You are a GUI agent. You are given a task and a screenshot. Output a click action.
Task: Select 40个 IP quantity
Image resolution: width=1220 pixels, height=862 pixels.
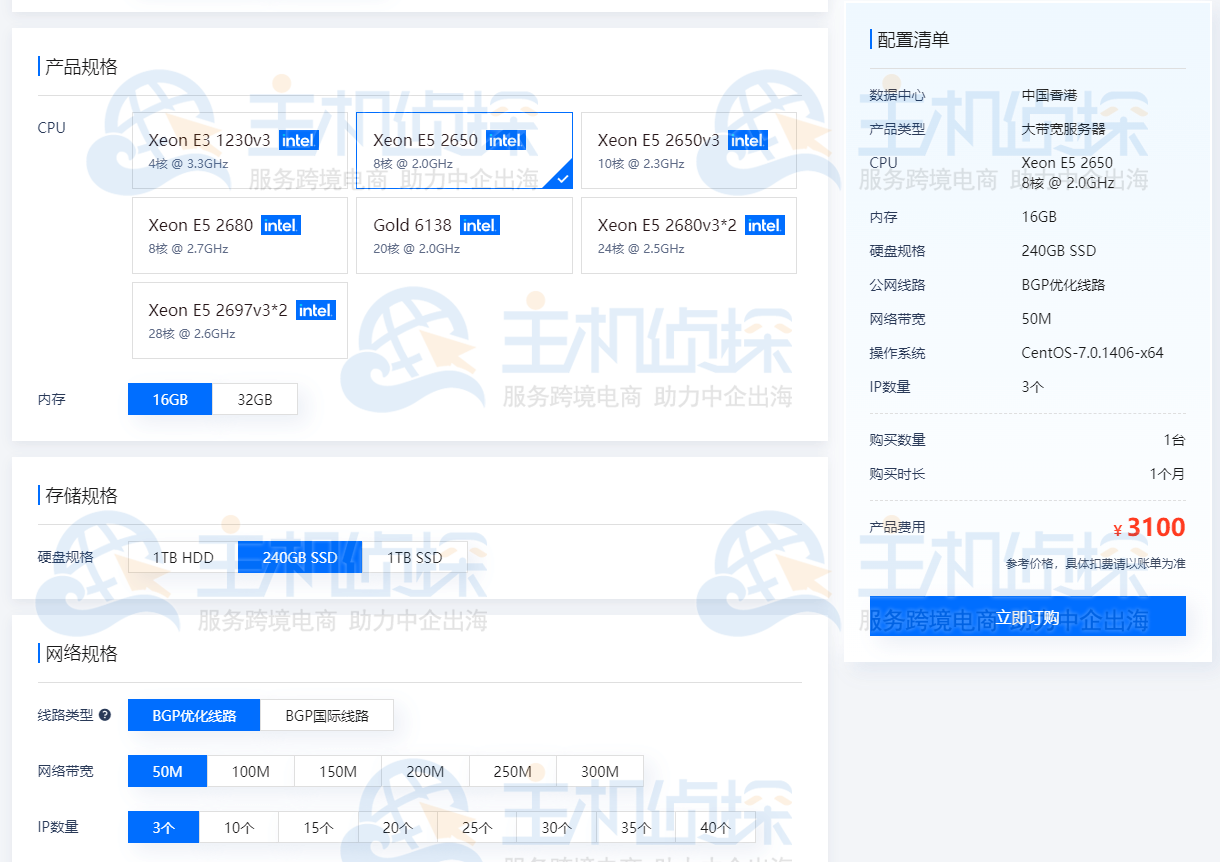[x=713, y=827]
